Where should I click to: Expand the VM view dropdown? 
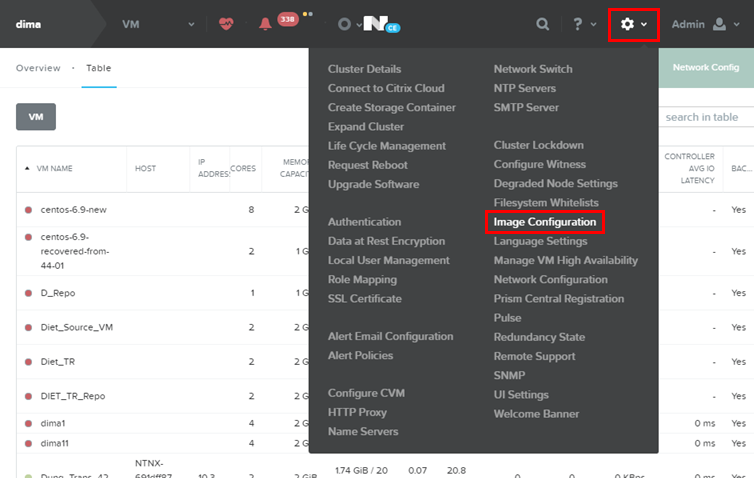pyautogui.click(x=191, y=24)
